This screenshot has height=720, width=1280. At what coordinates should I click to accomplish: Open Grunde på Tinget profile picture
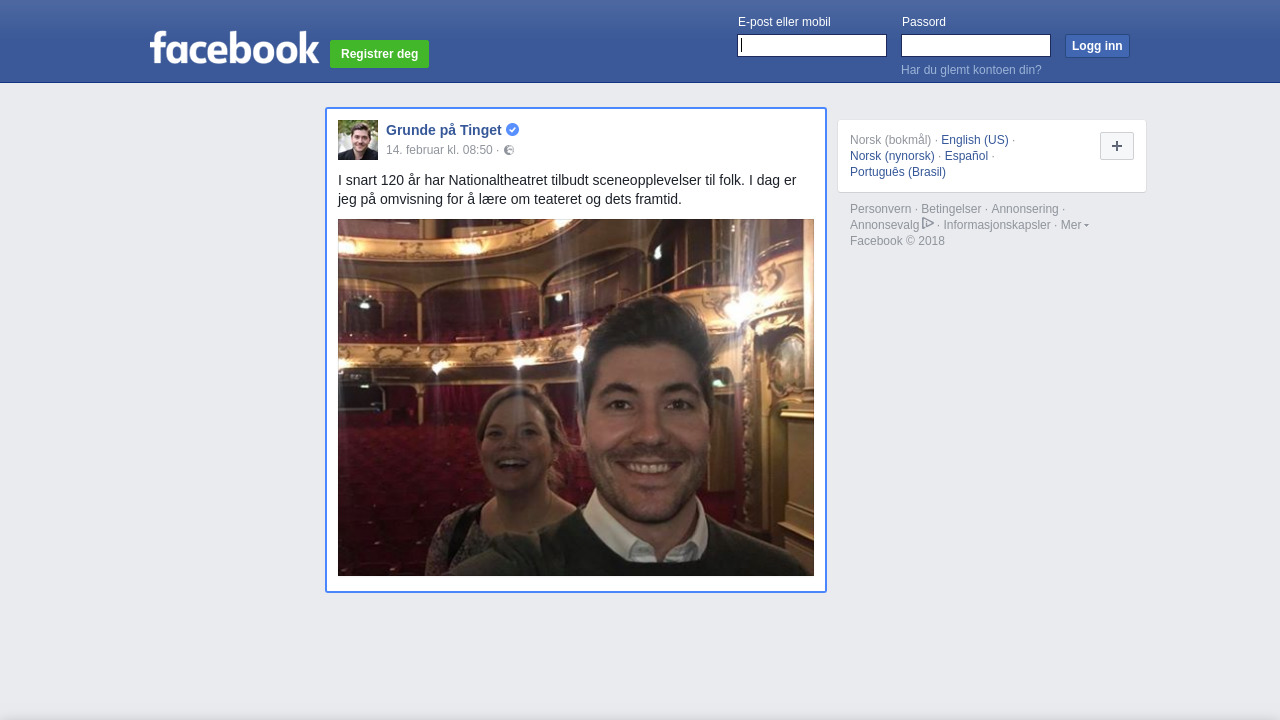pos(358,140)
